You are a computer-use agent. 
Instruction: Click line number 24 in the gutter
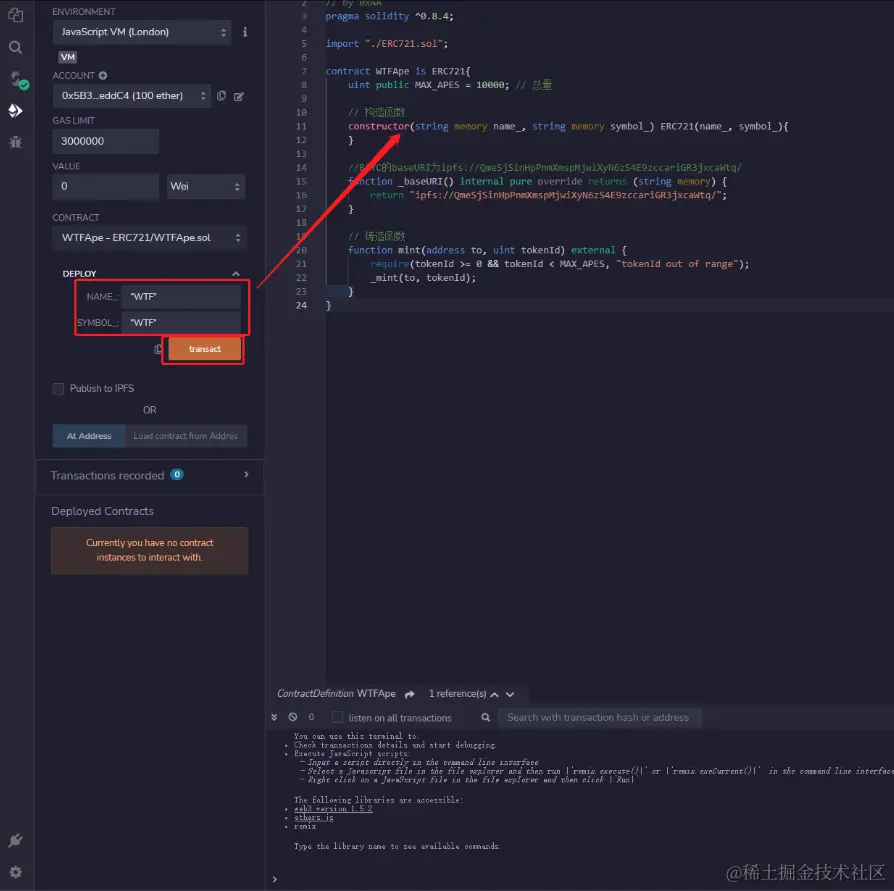click(x=301, y=306)
